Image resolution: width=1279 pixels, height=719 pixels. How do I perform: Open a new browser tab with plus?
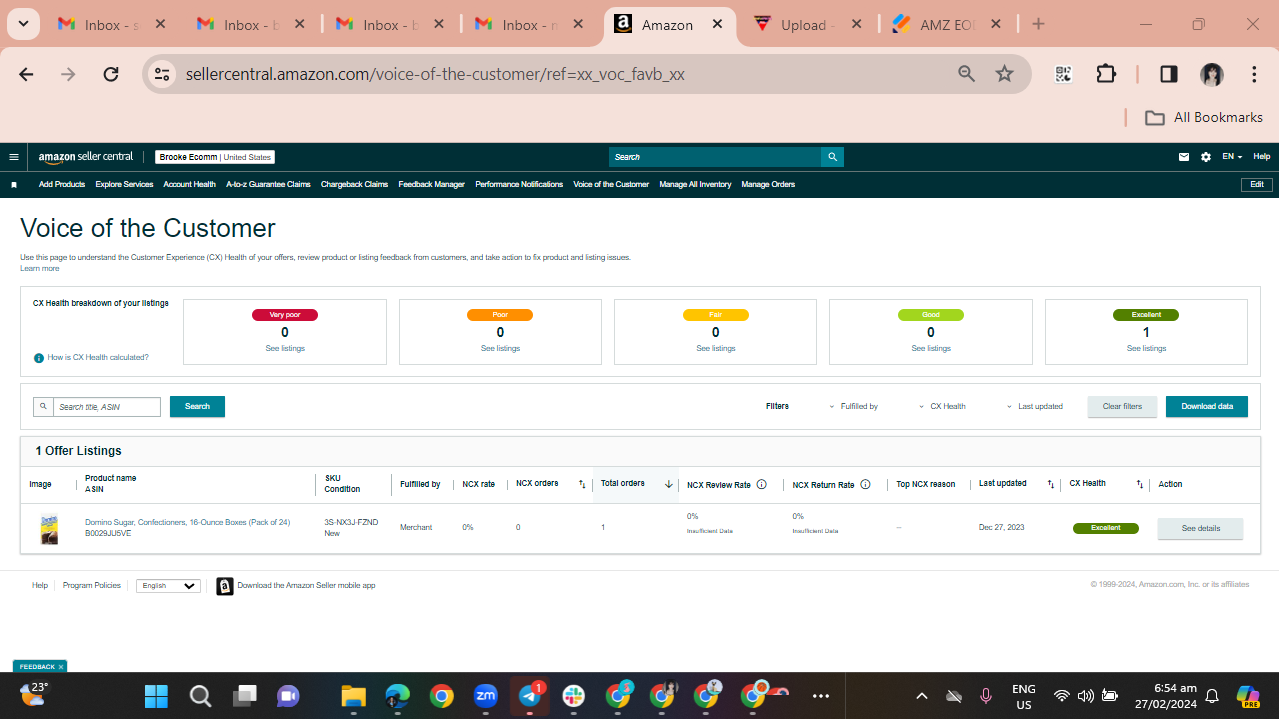1038,25
